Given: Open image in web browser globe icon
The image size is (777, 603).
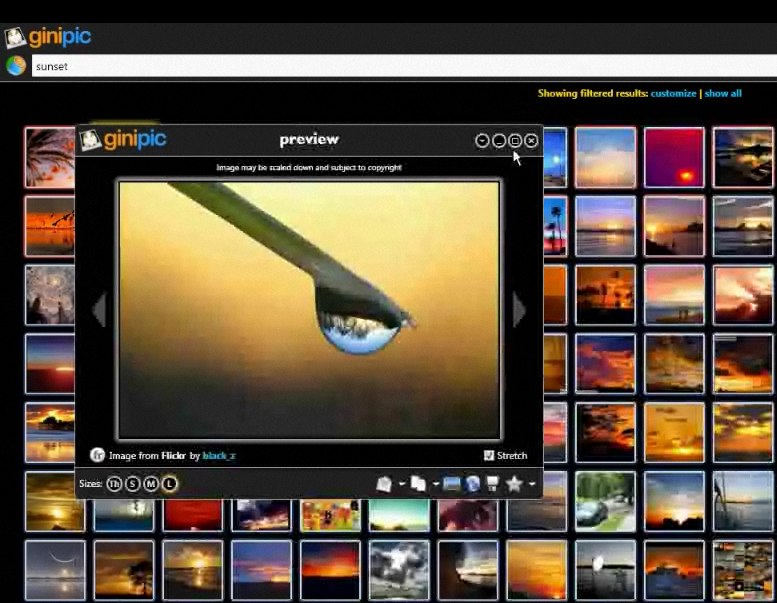Looking at the screenshot, I should tap(472, 484).
